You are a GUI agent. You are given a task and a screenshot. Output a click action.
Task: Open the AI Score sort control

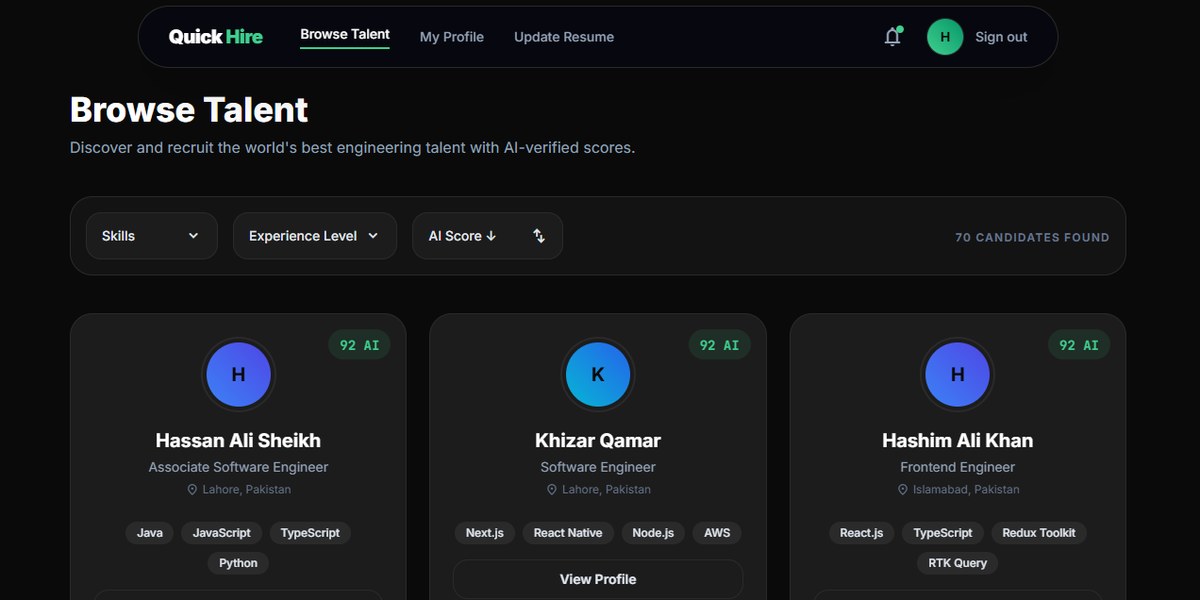(487, 236)
